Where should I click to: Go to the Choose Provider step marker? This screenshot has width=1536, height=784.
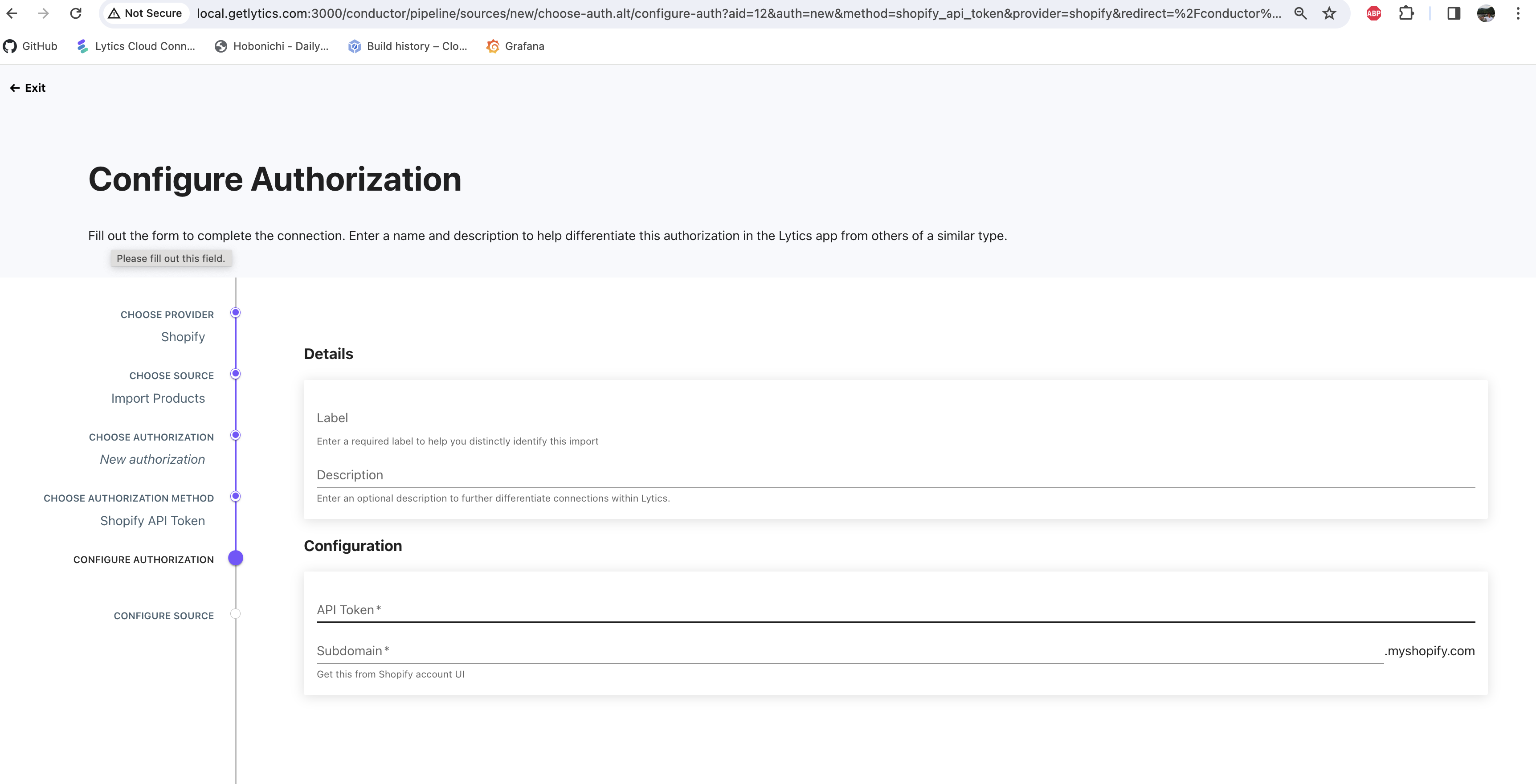click(236, 312)
